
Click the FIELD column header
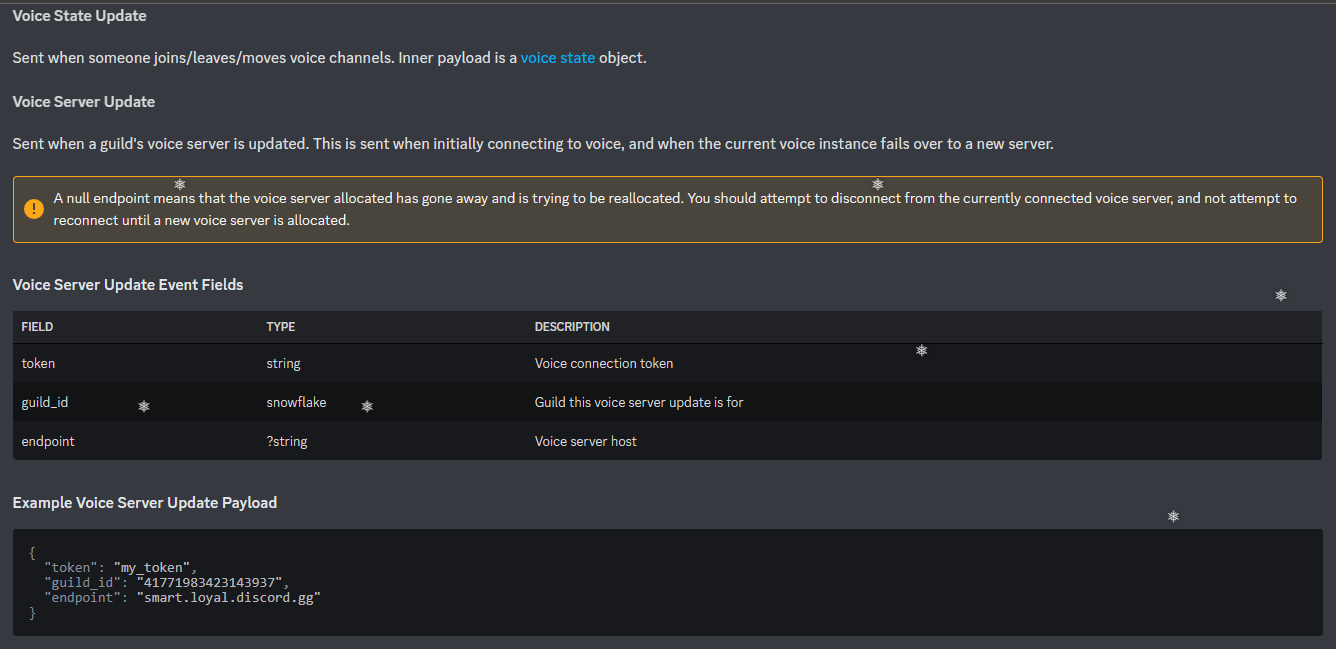pyautogui.click(x=37, y=327)
